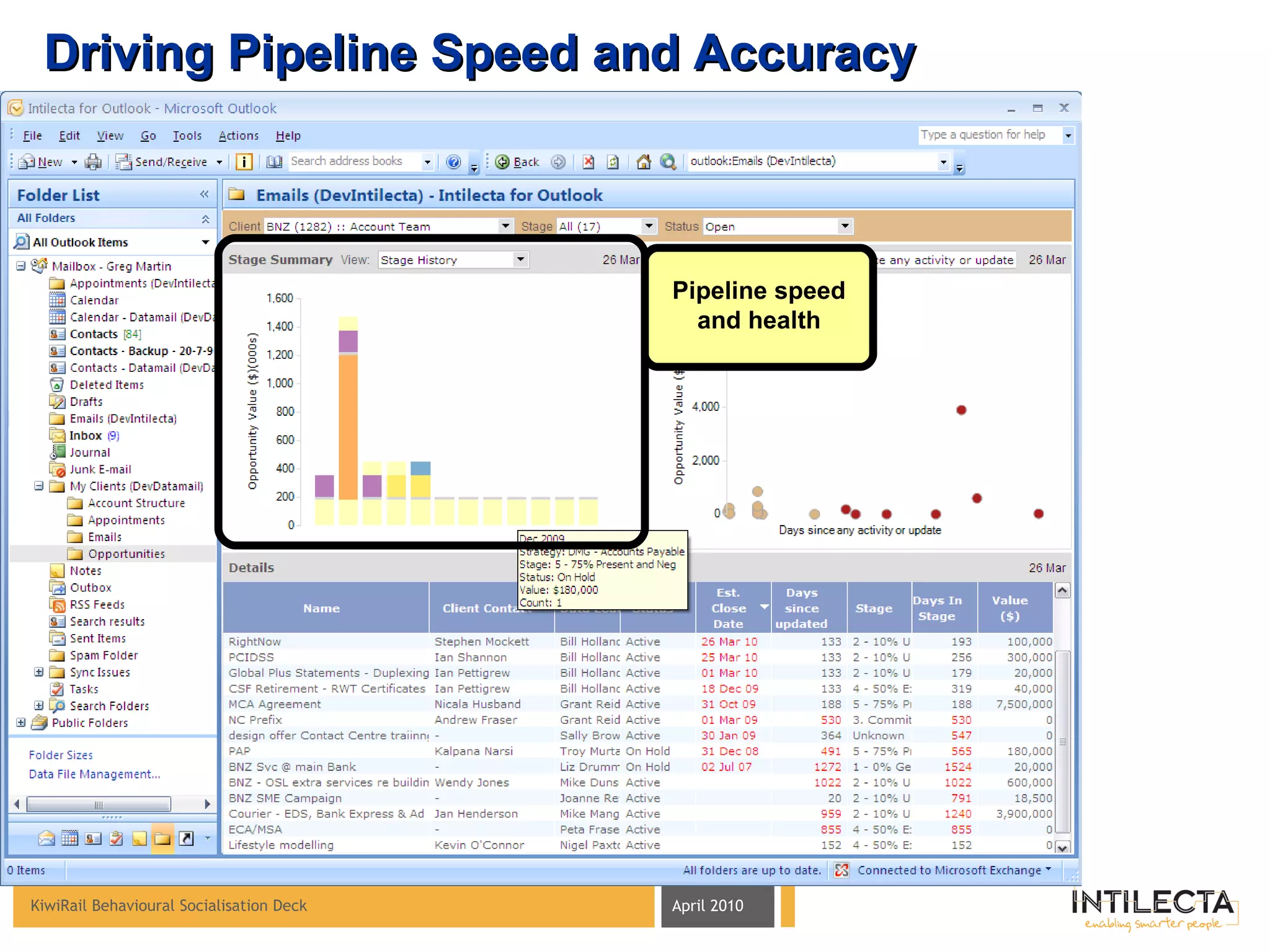Collapse the My Clients (DevDatamail) folder

[38, 486]
